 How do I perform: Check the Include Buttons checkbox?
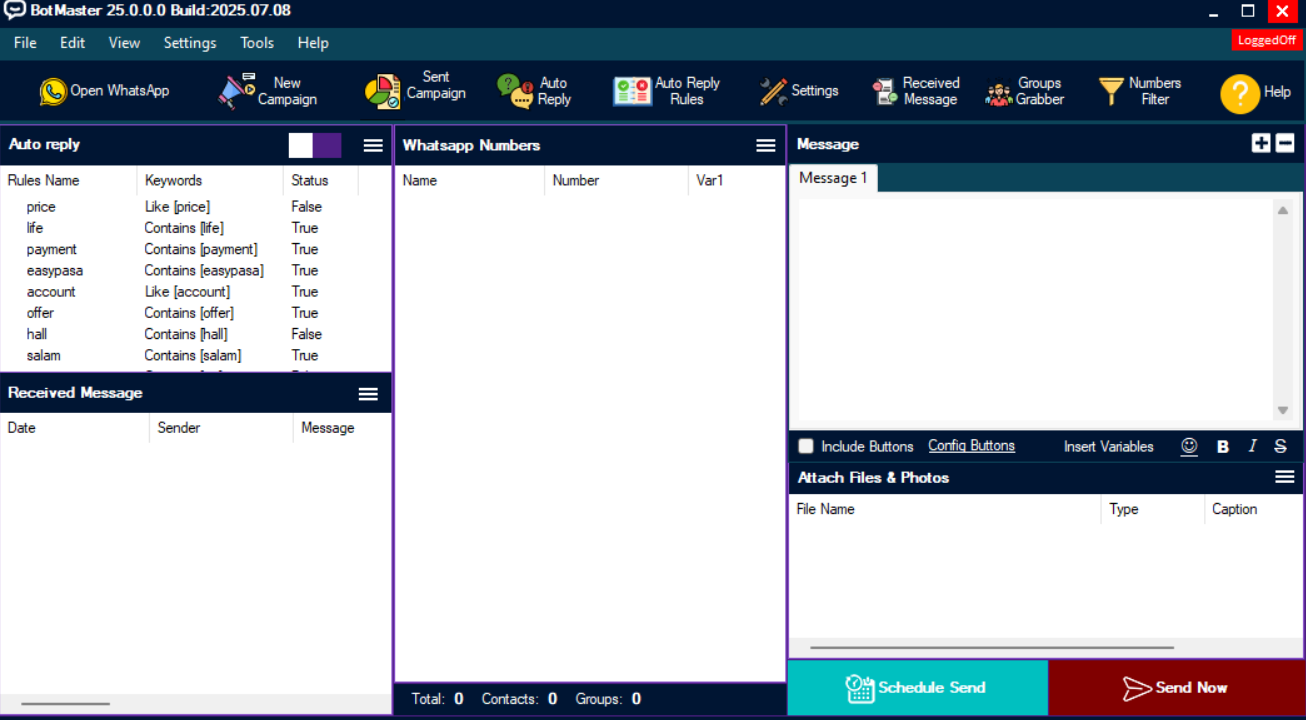click(x=806, y=446)
